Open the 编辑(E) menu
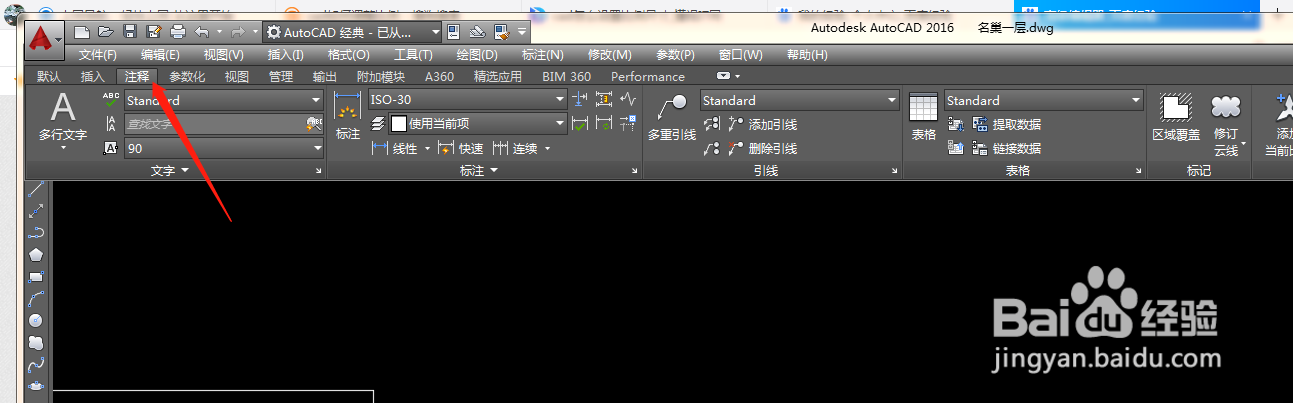The height and width of the screenshot is (403, 1293). 160,55
